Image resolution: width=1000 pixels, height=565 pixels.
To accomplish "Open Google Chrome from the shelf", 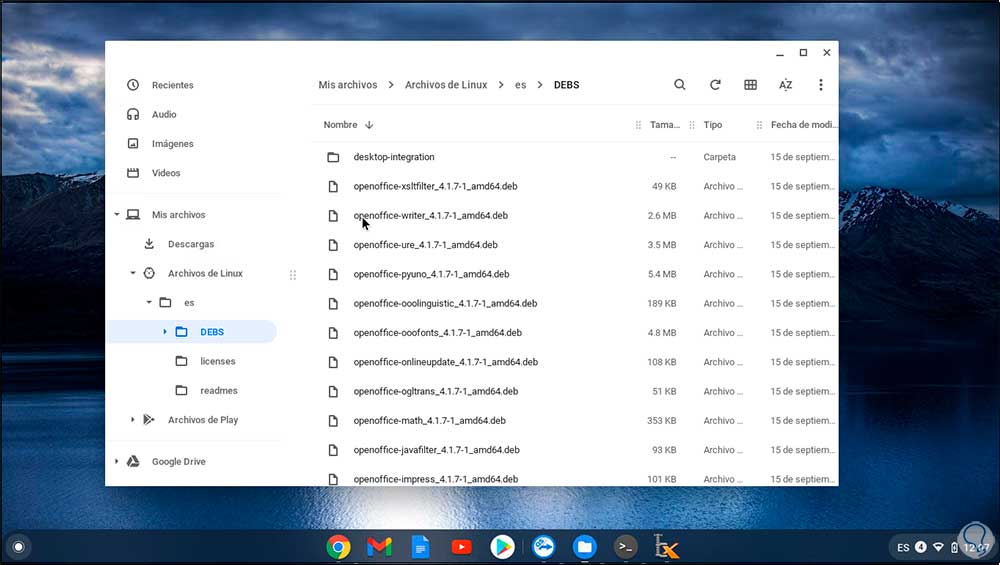I will 338,547.
